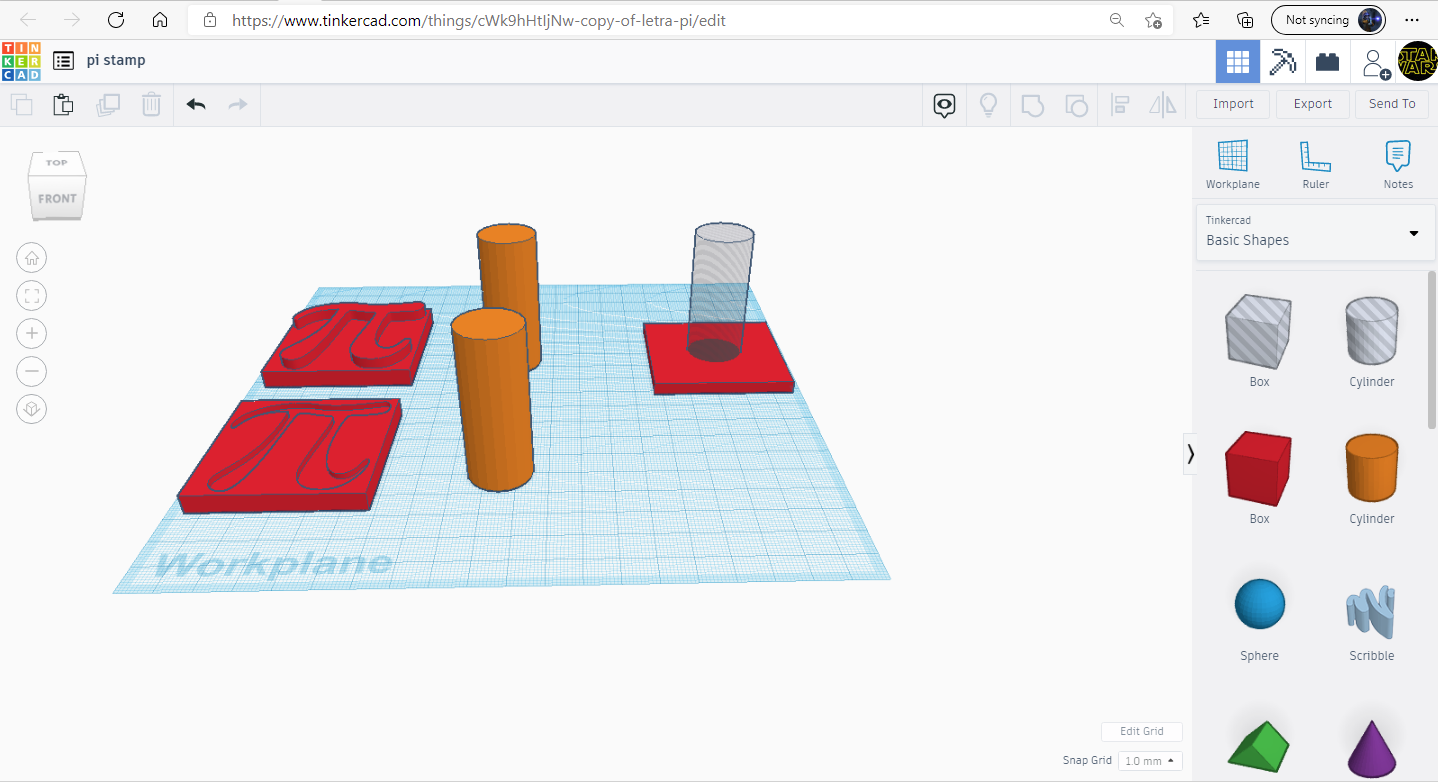The height and width of the screenshot is (782, 1438).
Task: Expand the Basic Shapes library dropdown
Action: click(x=1315, y=232)
